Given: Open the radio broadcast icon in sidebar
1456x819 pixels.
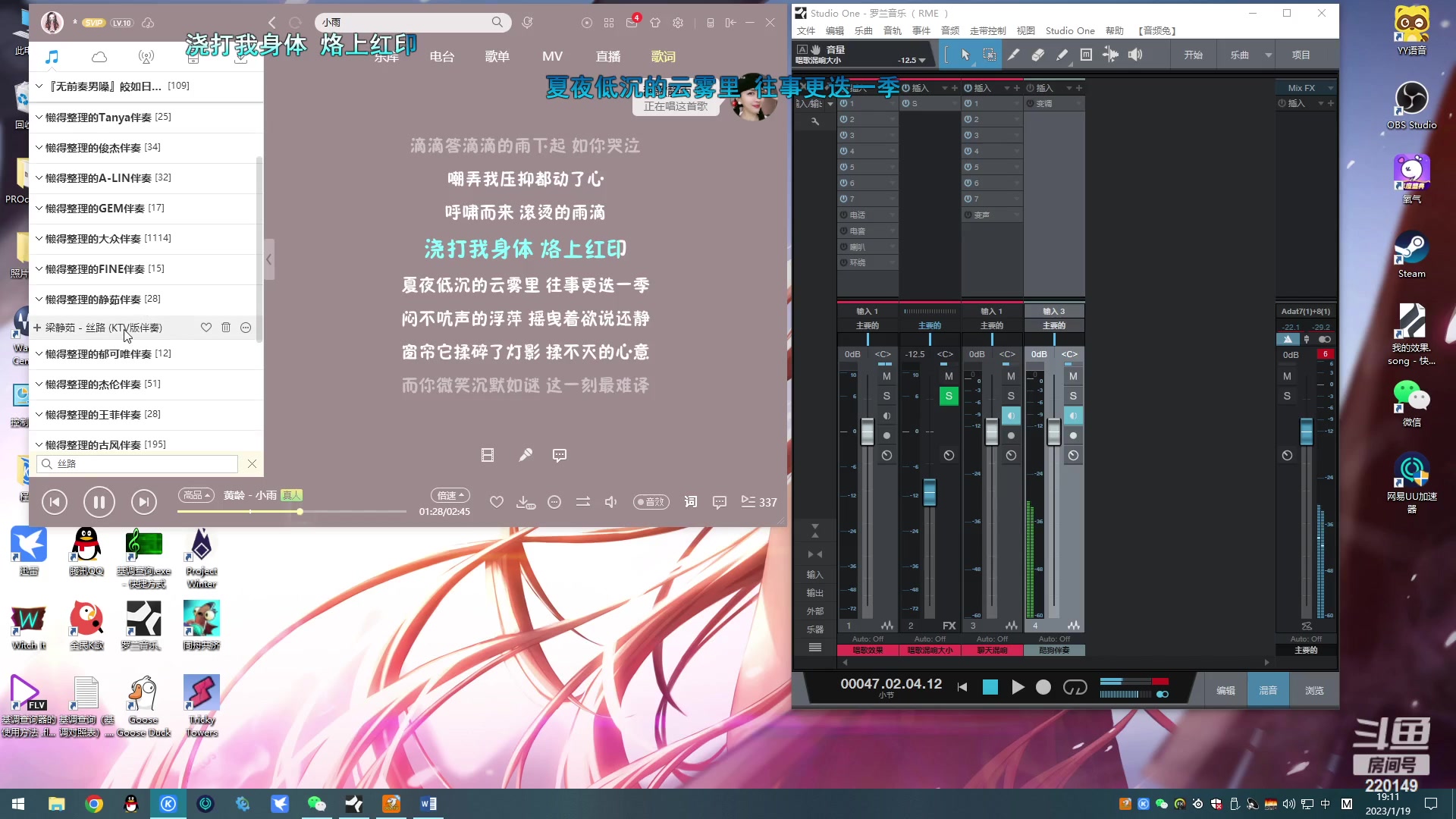Looking at the screenshot, I should click(x=146, y=57).
